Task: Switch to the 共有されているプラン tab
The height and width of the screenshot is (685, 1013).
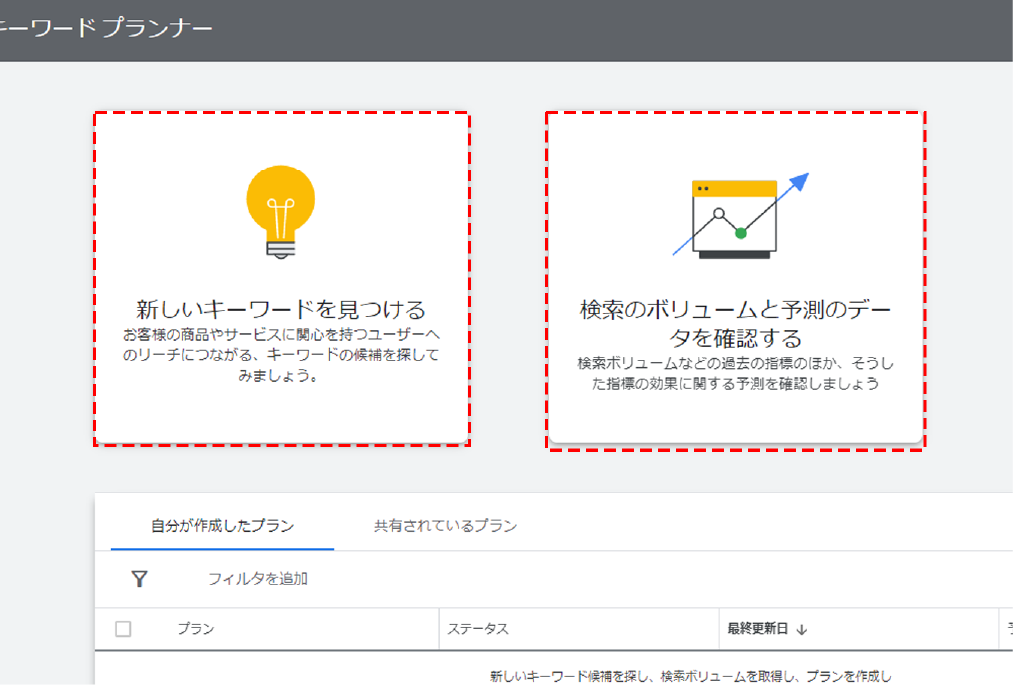Action: click(x=445, y=526)
